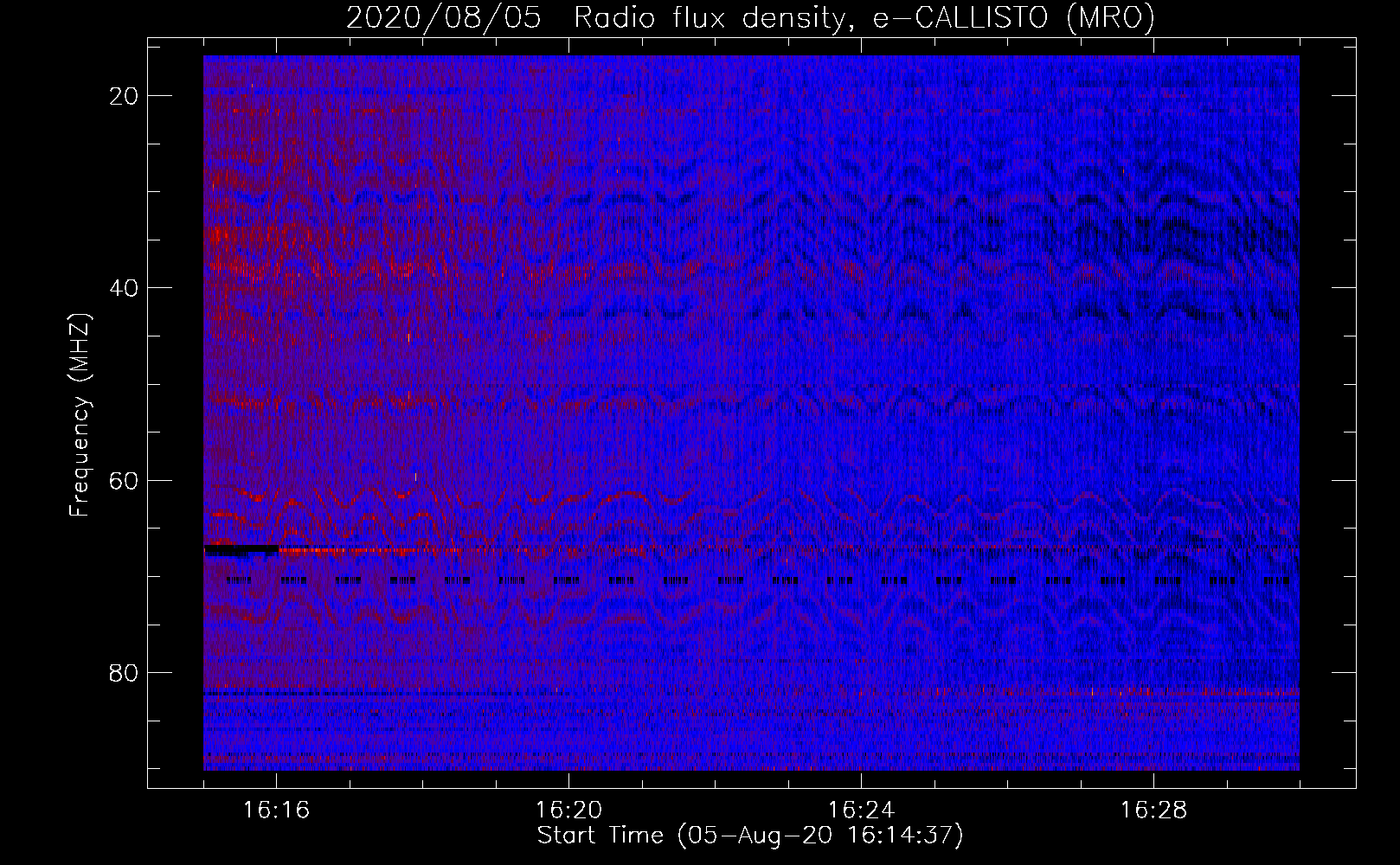The height and width of the screenshot is (865, 1400).
Task: Click the '16:16' time tick label
Action: pos(277,811)
